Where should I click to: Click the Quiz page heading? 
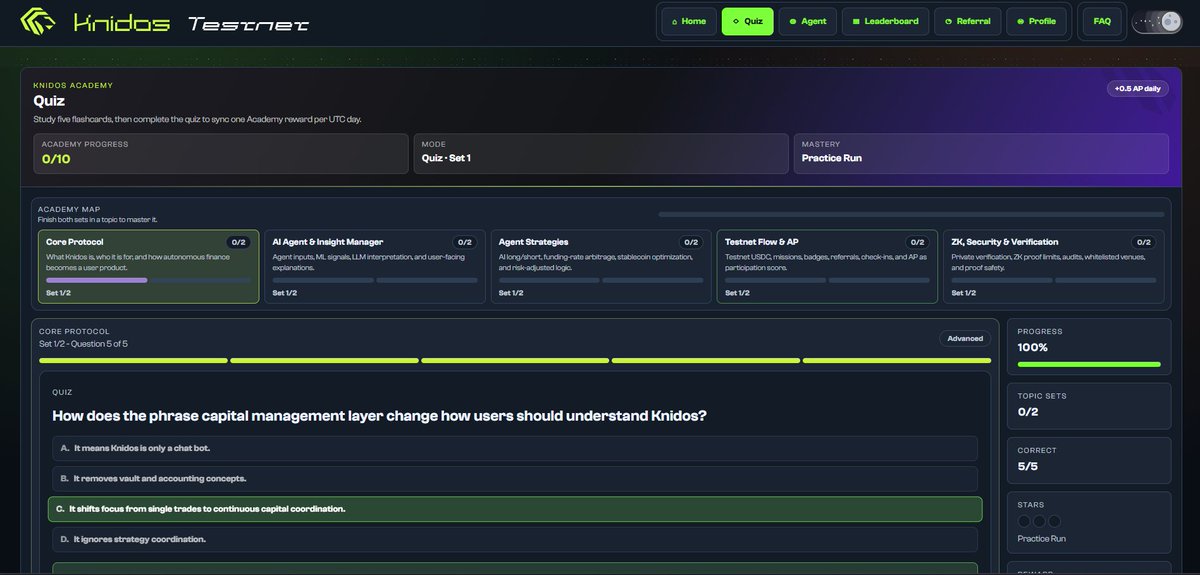[x=49, y=101]
